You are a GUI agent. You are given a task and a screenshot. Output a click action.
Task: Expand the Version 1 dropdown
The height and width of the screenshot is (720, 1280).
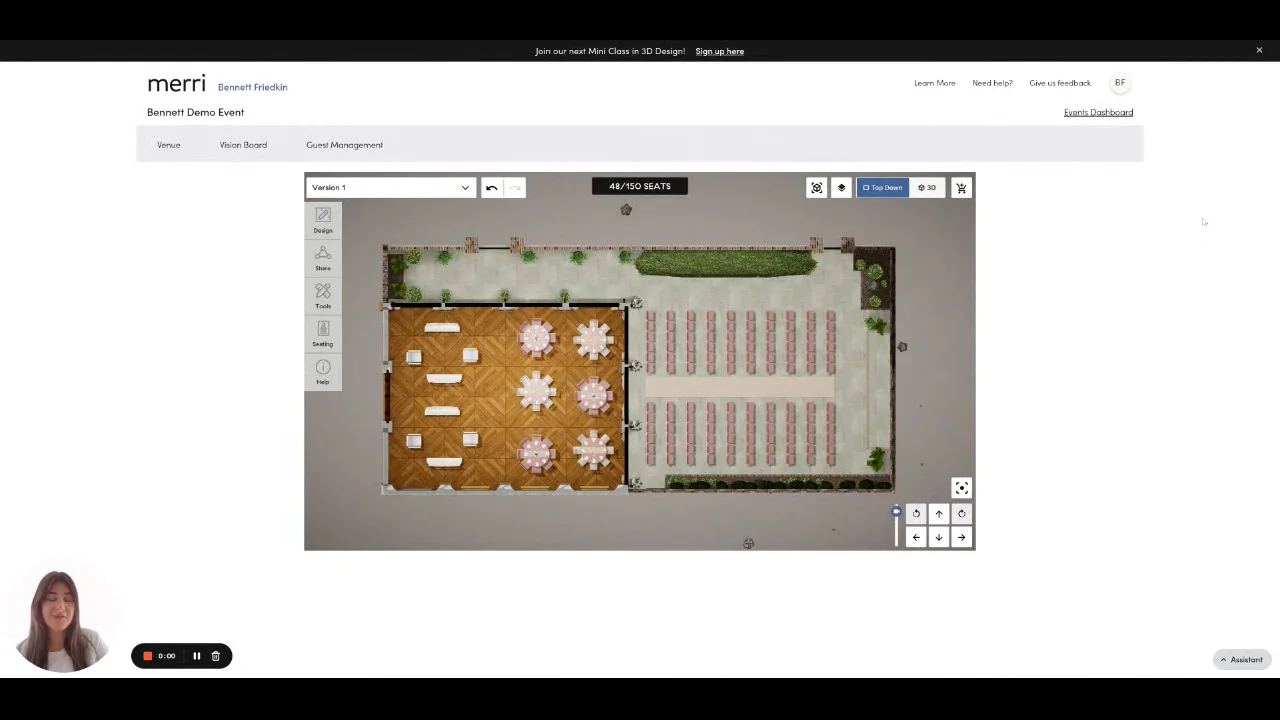coord(390,187)
